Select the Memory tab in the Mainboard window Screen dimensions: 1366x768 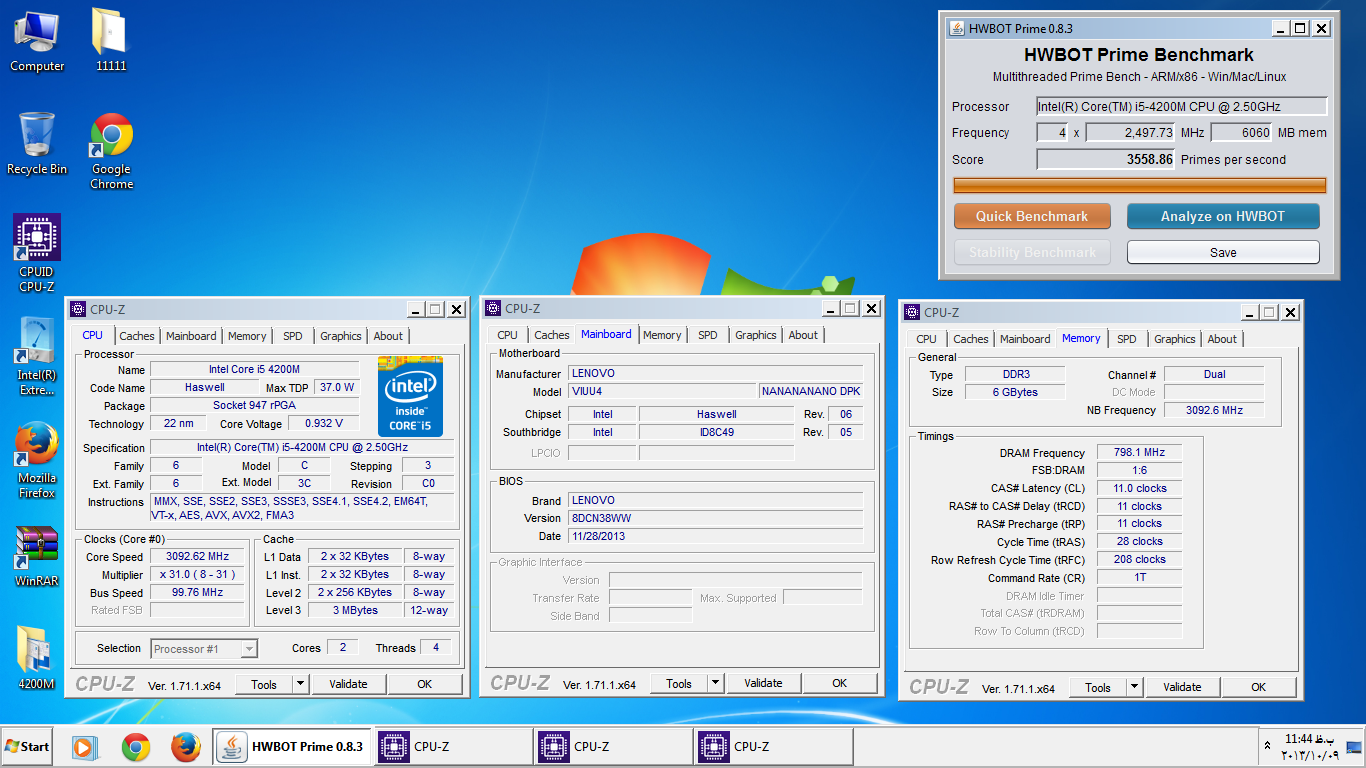click(x=662, y=335)
